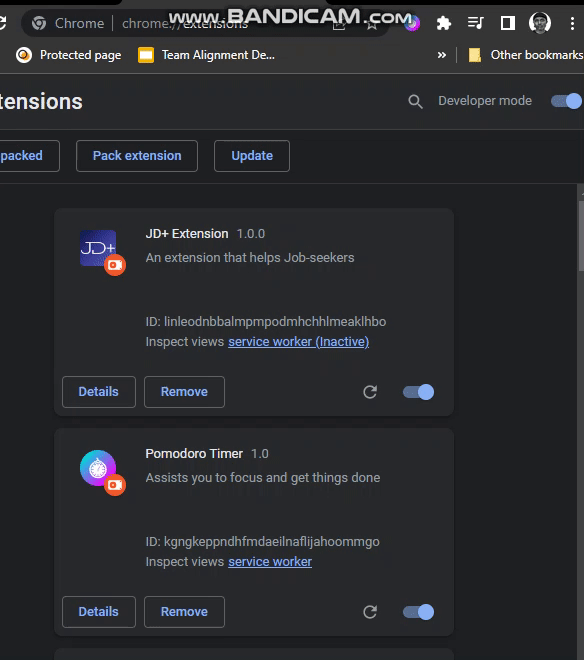The image size is (584, 660).
Task: Open the Chrome extensions puzzle icon
Action: [x=443, y=23]
